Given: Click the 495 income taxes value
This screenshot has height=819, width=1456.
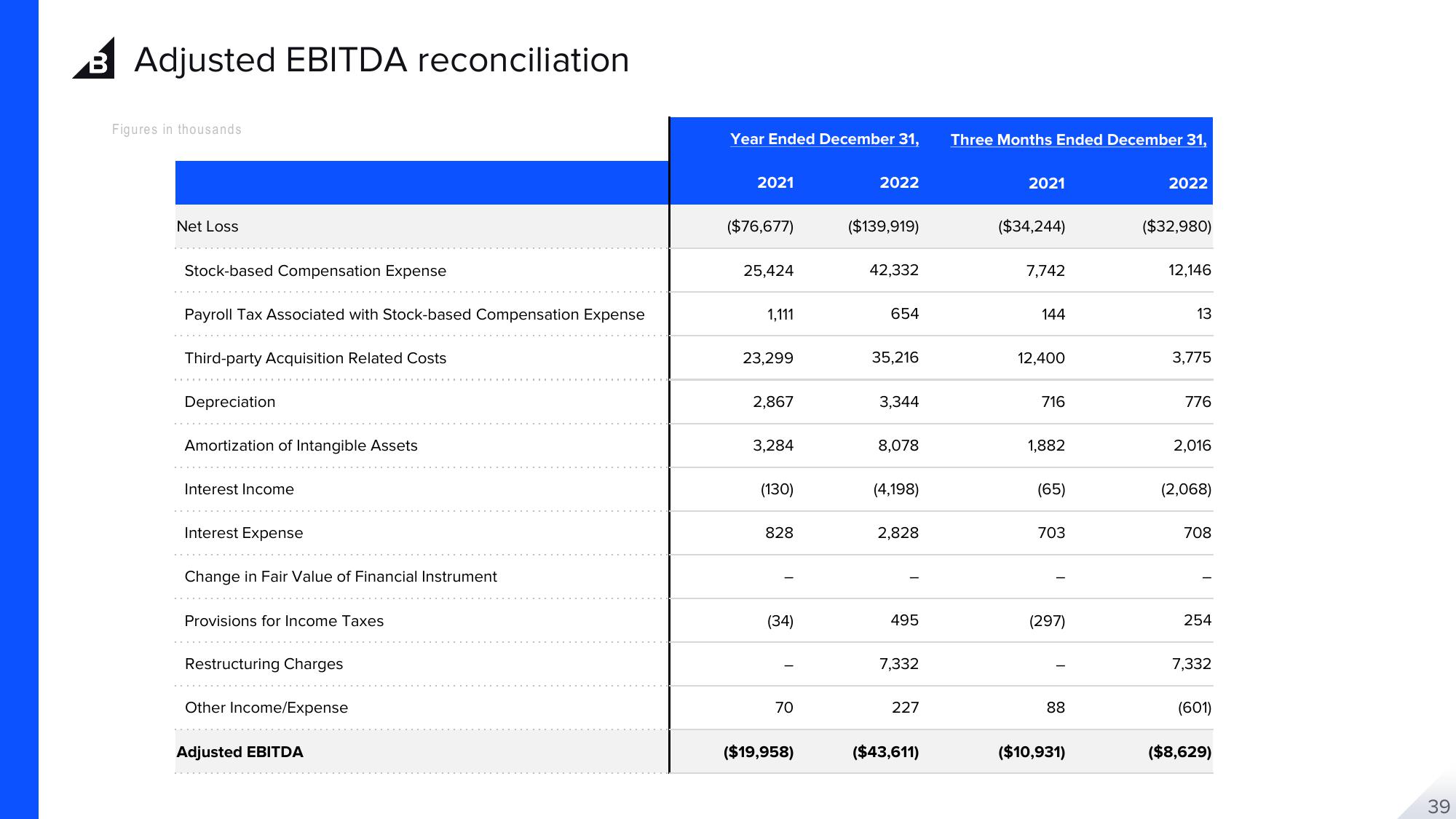Looking at the screenshot, I should (x=905, y=620).
